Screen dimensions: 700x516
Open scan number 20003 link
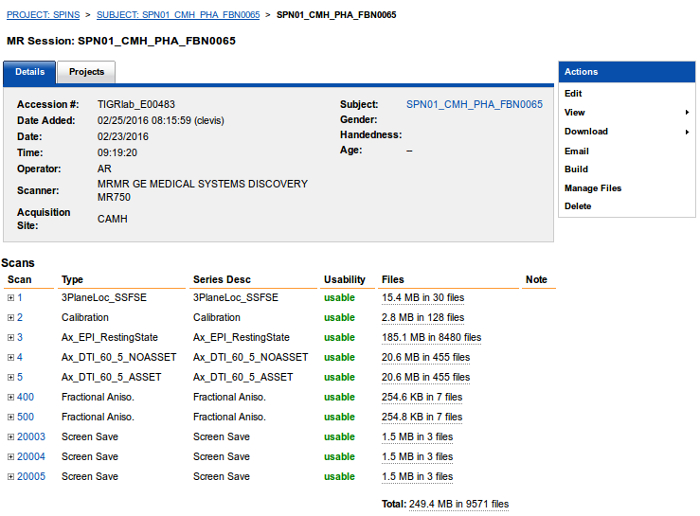pyautogui.click(x=31, y=437)
